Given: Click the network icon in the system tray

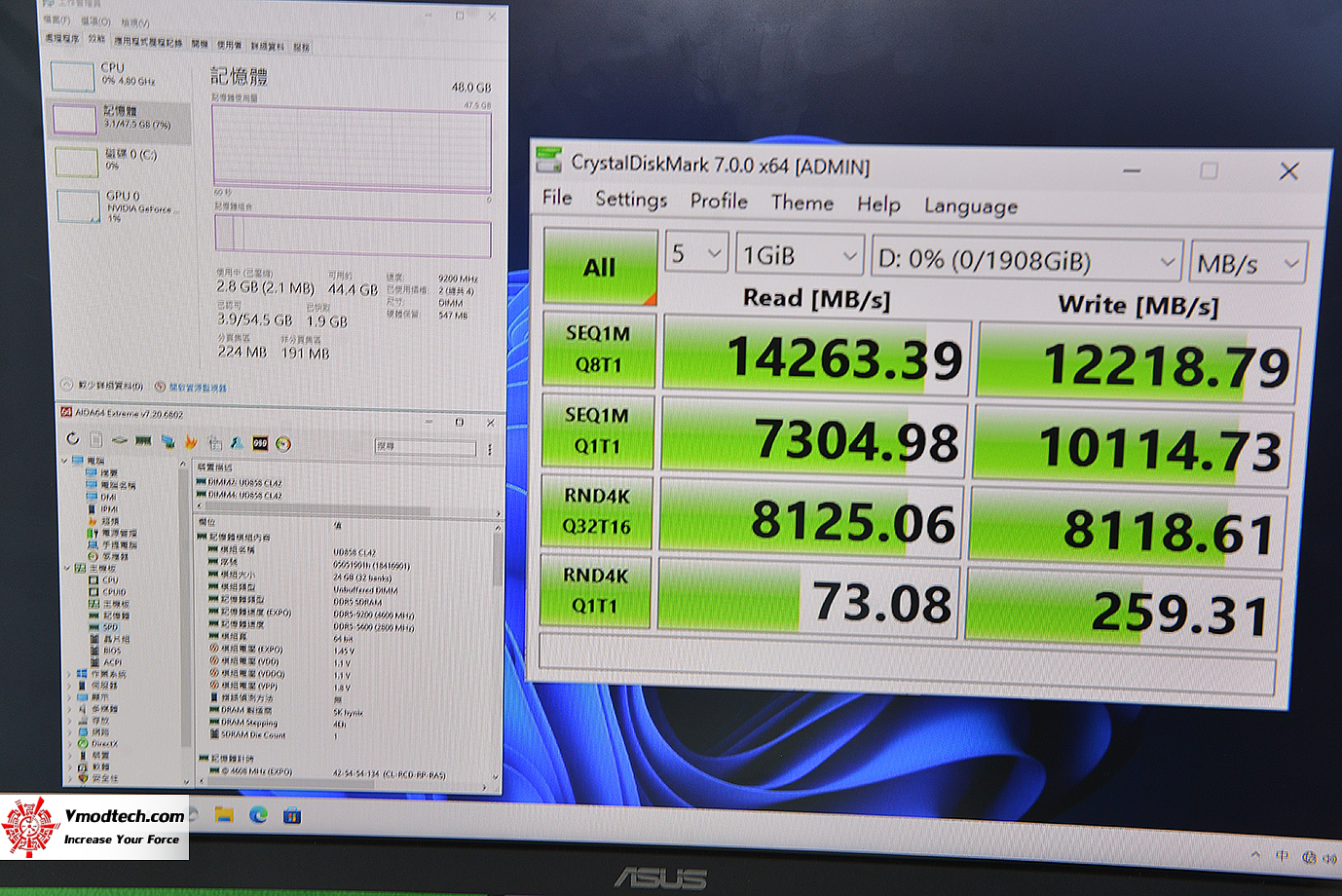Looking at the screenshot, I should (1308, 857).
